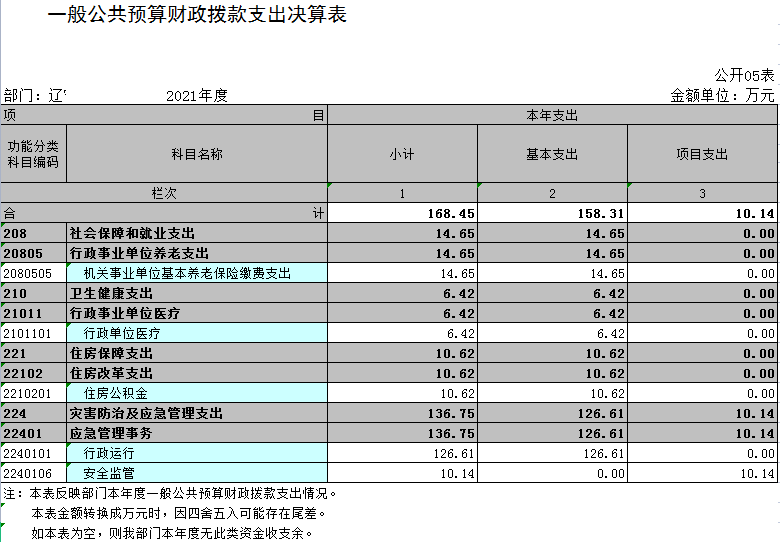The width and height of the screenshot is (780, 542).
Task: Click code 2101101
Action: tap(33, 333)
